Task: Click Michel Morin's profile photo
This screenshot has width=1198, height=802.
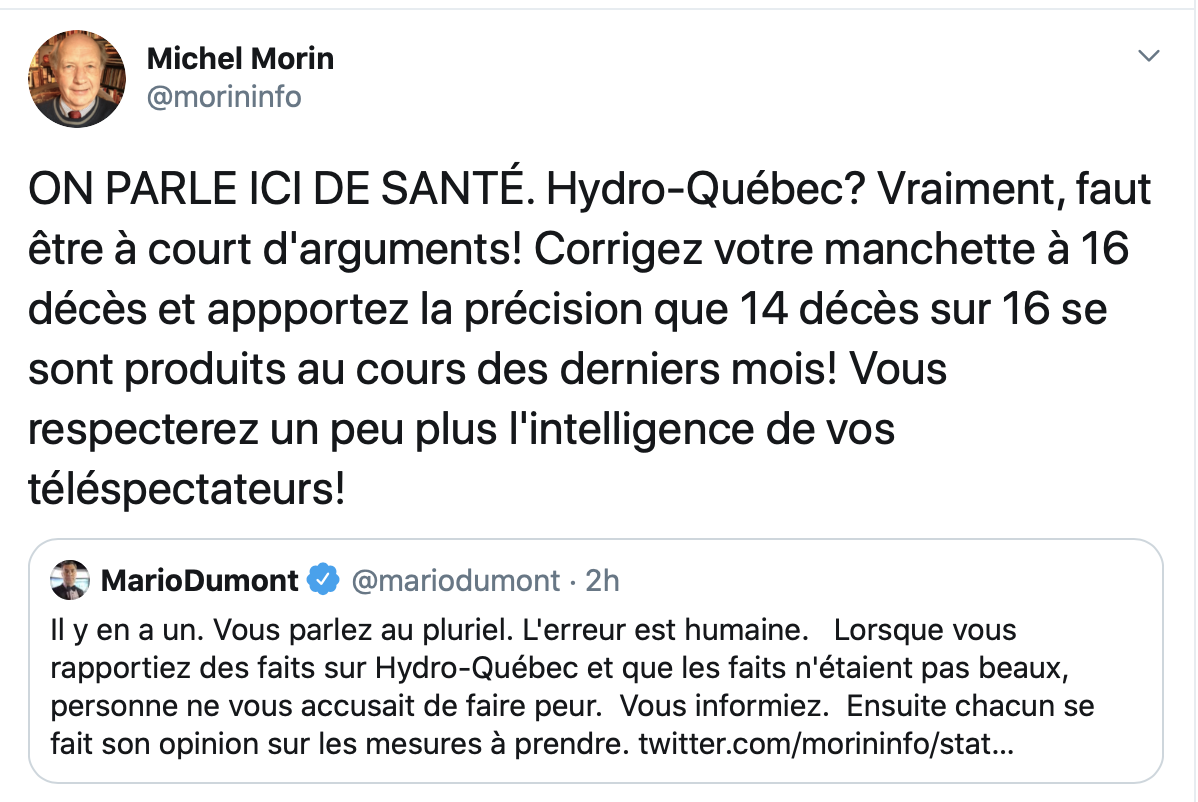Action: [77, 79]
